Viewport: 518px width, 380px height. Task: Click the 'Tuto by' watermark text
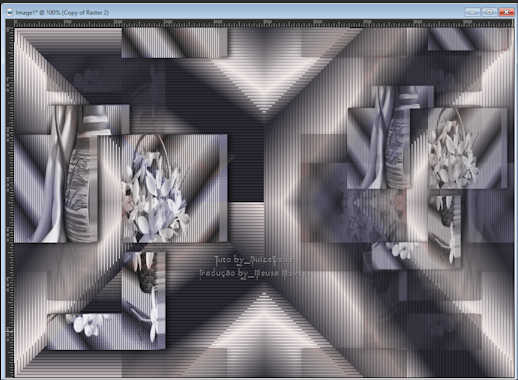click(254, 260)
